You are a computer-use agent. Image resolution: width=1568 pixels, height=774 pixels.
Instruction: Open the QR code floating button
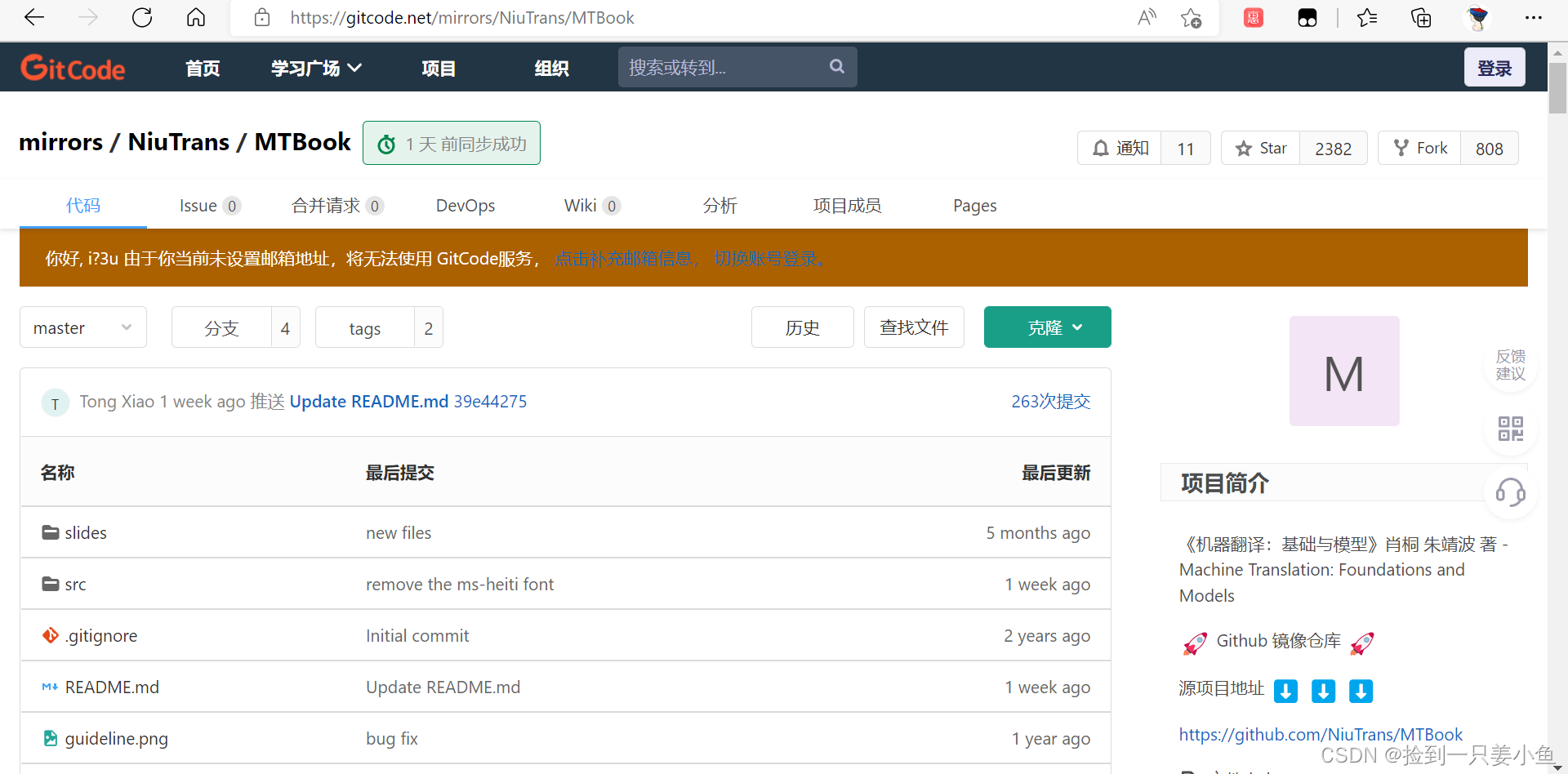(1511, 428)
